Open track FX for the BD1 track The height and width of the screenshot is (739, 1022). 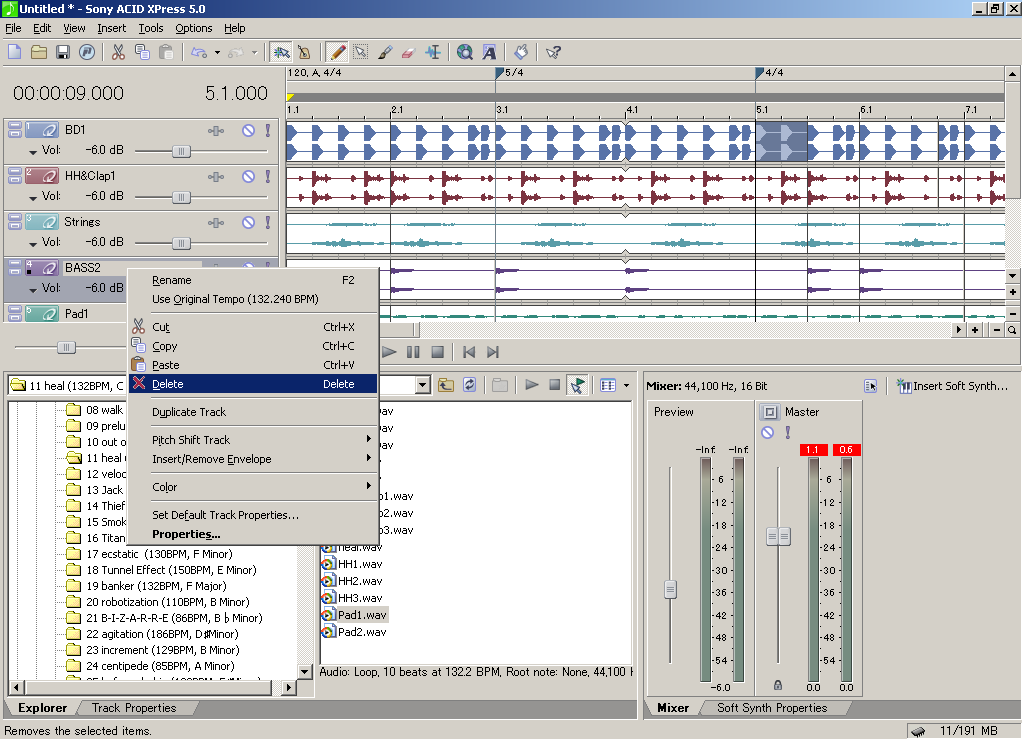point(216,131)
